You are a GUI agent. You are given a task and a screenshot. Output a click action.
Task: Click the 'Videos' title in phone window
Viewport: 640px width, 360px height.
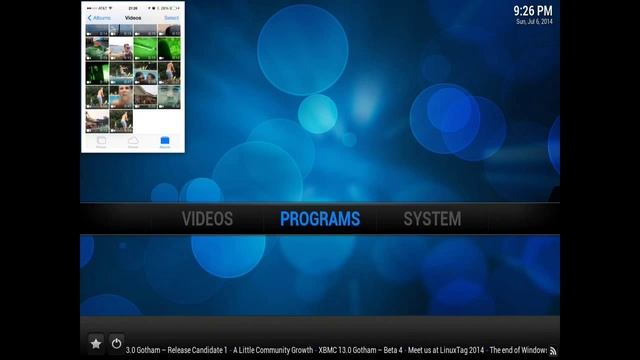tap(133, 18)
